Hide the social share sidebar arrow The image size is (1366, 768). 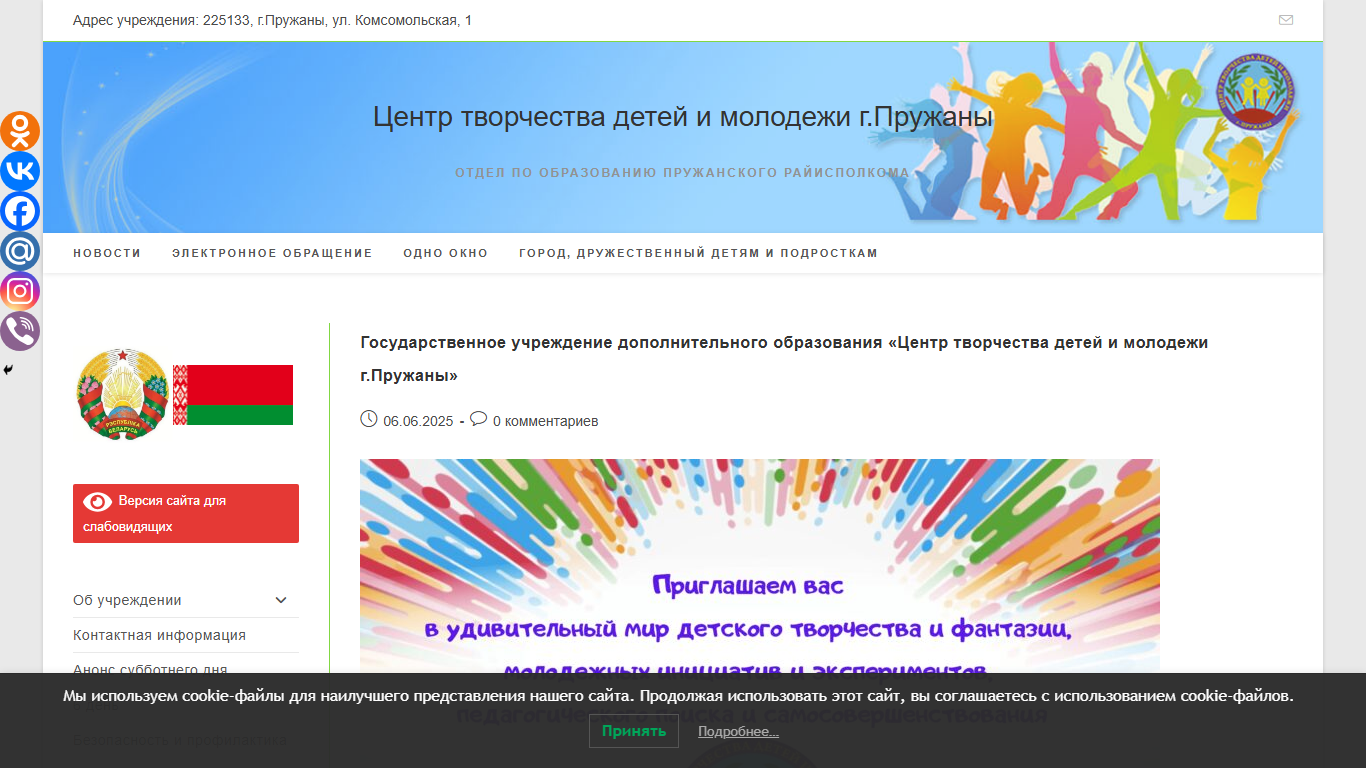click(8, 370)
